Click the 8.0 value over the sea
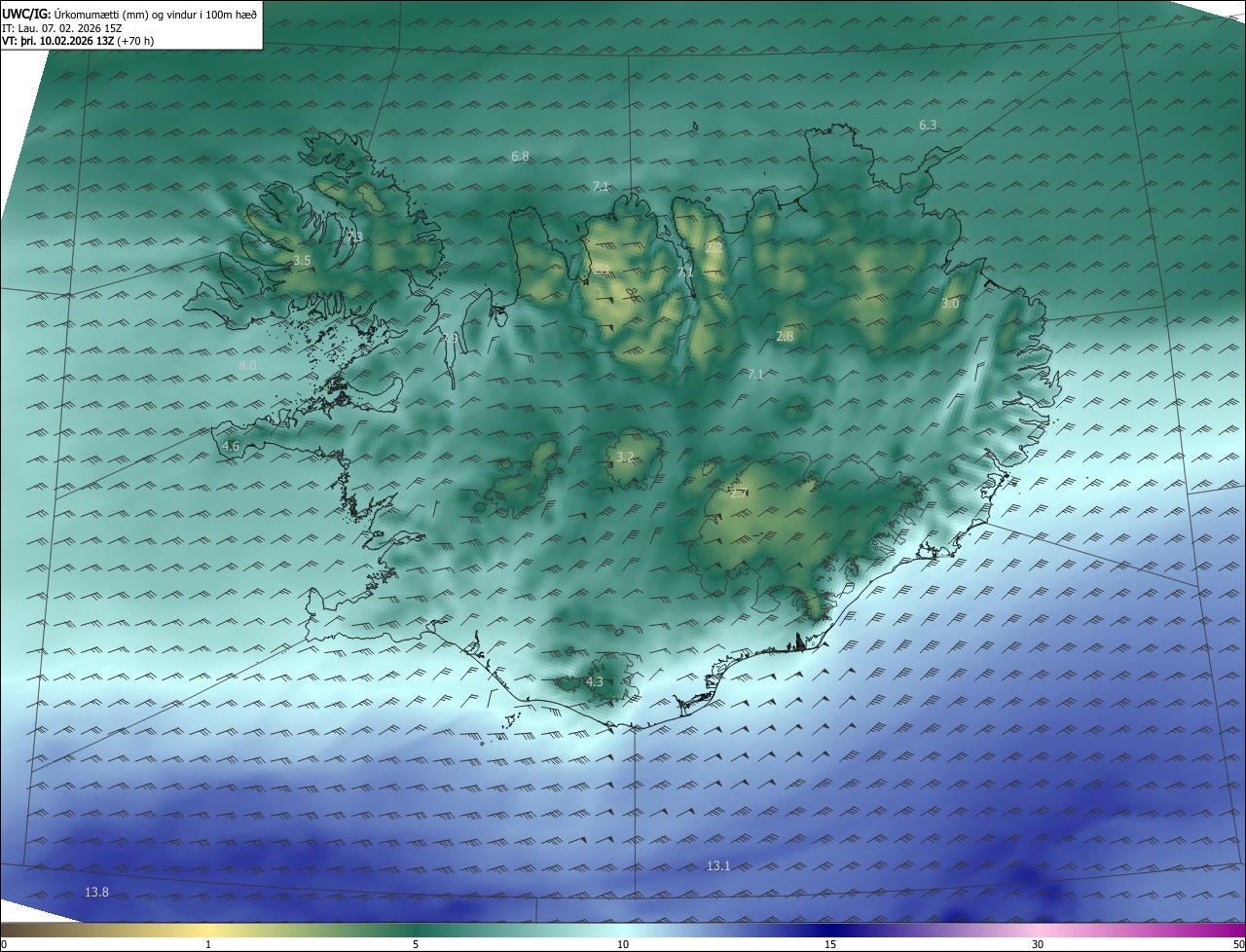Image resolution: width=1246 pixels, height=952 pixels. click(x=247, y=365)
